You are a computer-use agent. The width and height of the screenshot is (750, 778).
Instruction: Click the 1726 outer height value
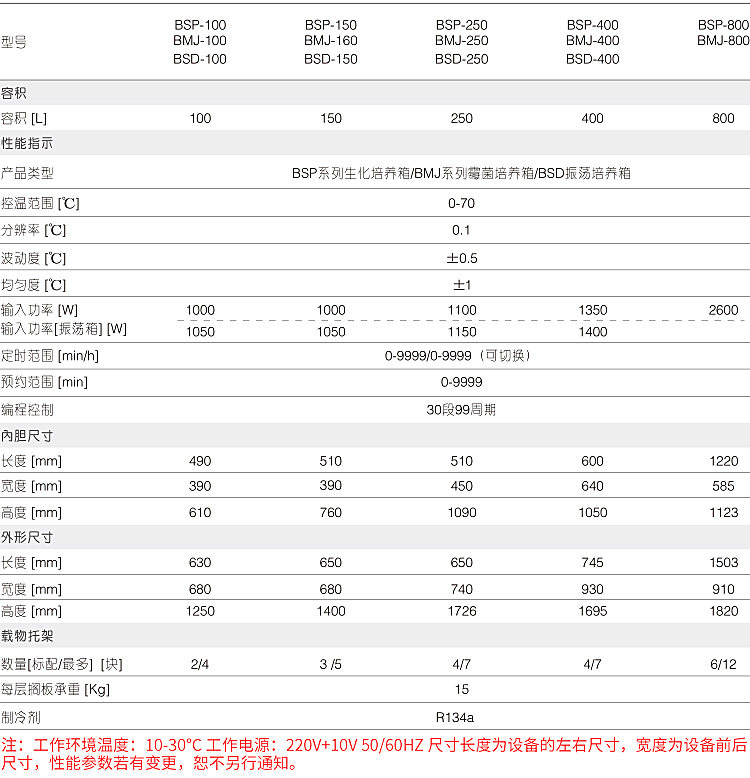click(x=462, y=611)
